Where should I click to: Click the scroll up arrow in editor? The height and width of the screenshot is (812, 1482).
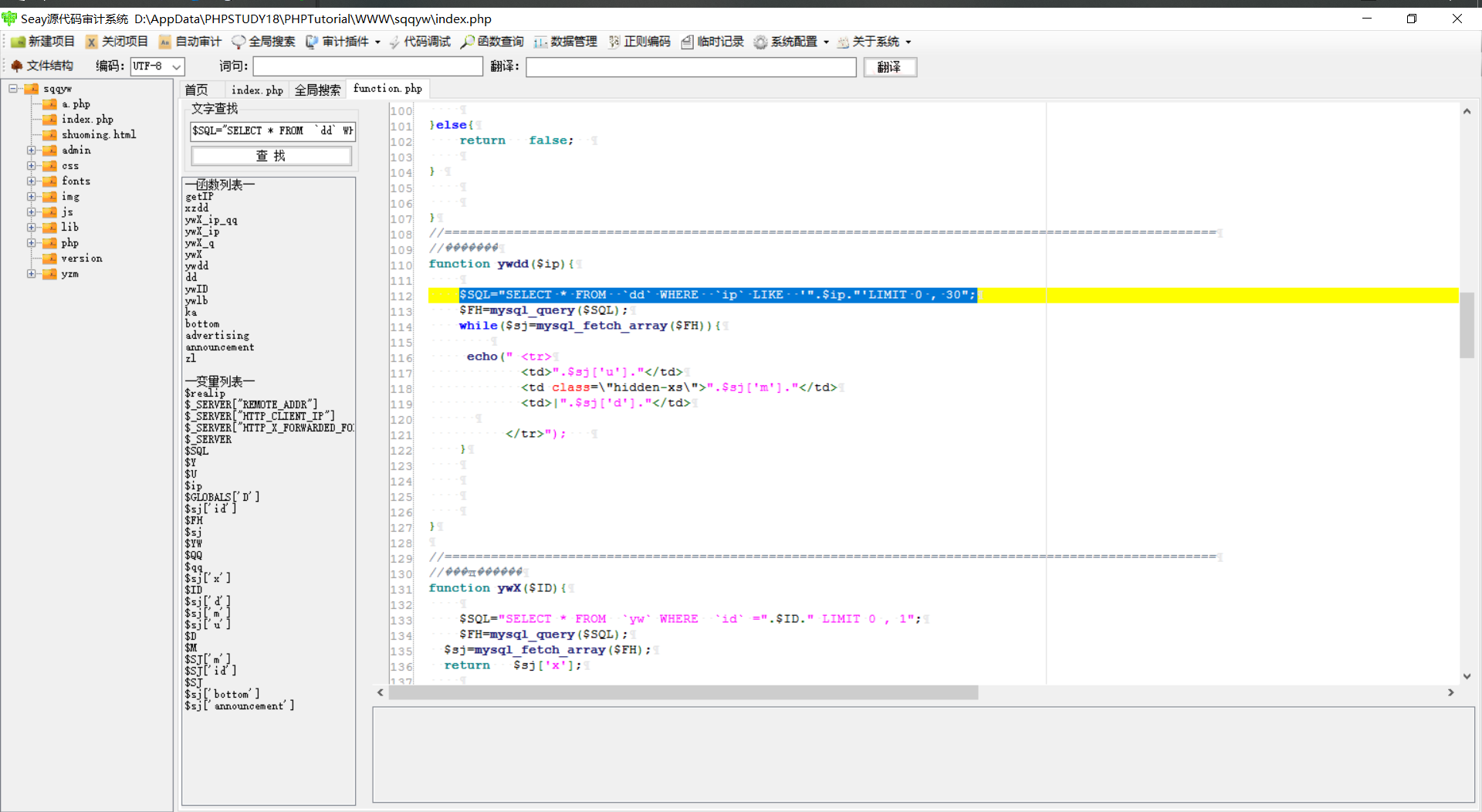[1467, 111]
